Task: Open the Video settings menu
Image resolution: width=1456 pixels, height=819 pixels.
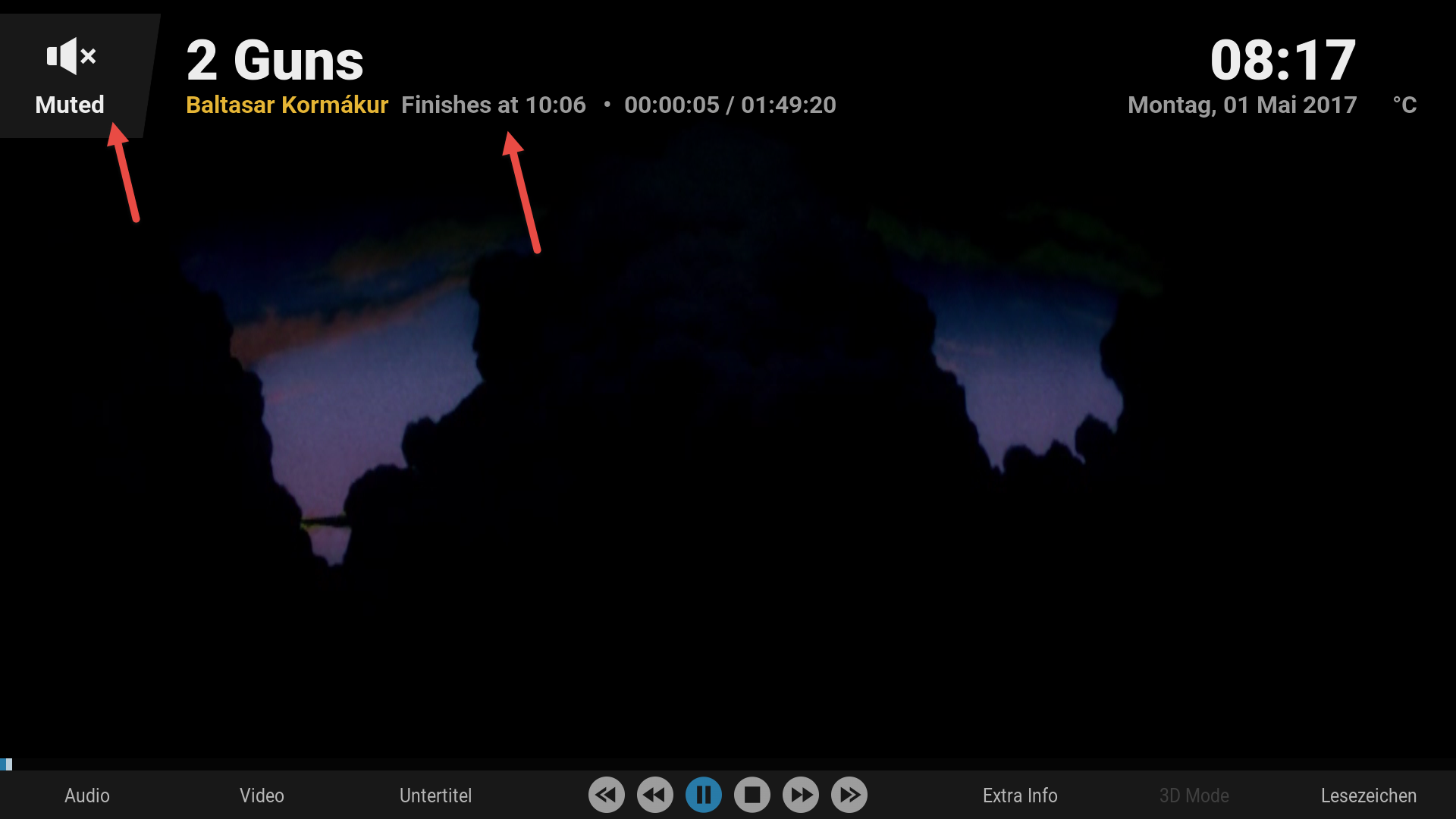Action: 262,795
